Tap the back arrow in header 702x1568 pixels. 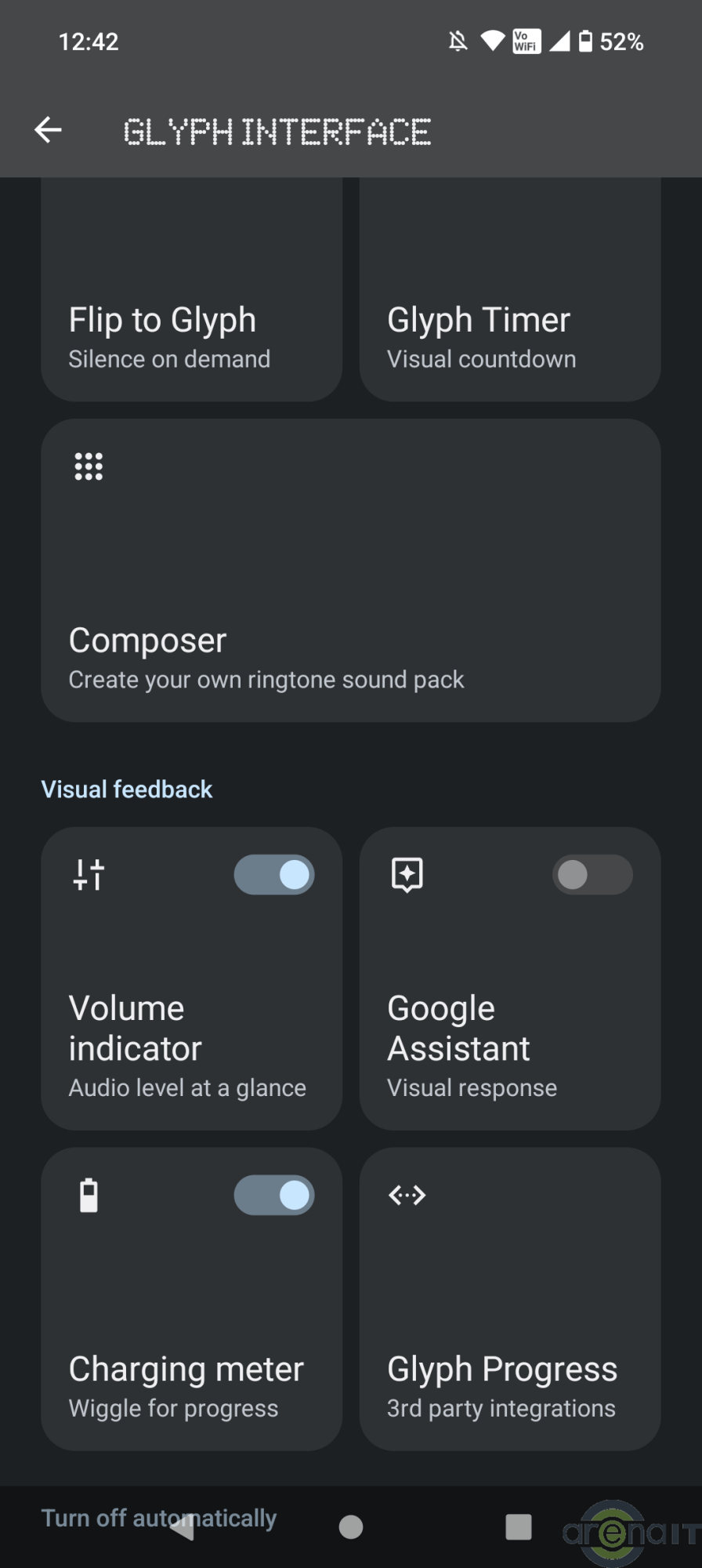(x=48, y=130)
